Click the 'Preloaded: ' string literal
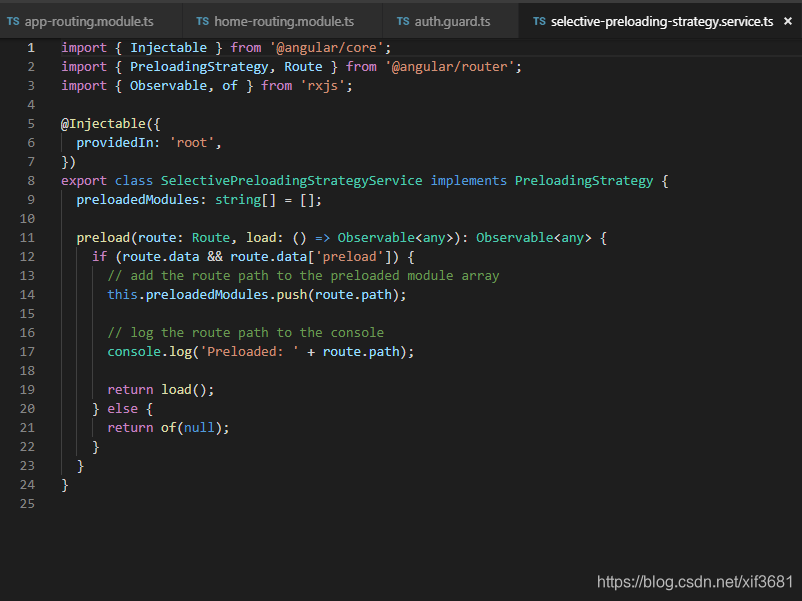 point(249,351)
